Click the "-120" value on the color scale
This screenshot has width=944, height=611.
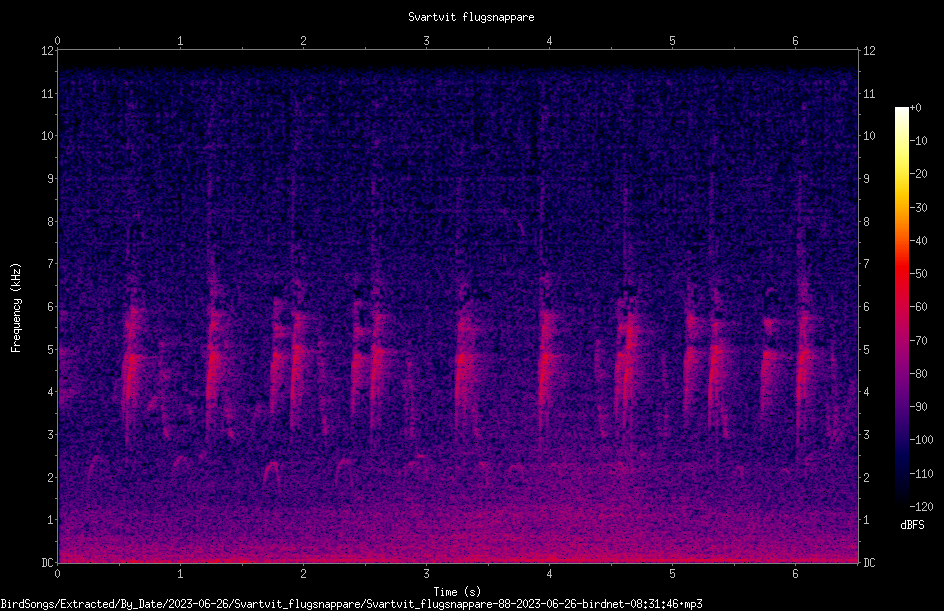pos(921,507)
